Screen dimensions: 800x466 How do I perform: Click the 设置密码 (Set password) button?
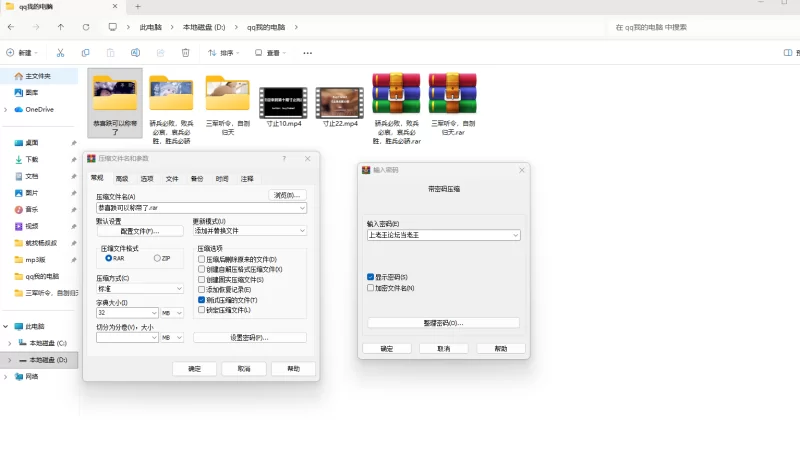coord(249,338)
